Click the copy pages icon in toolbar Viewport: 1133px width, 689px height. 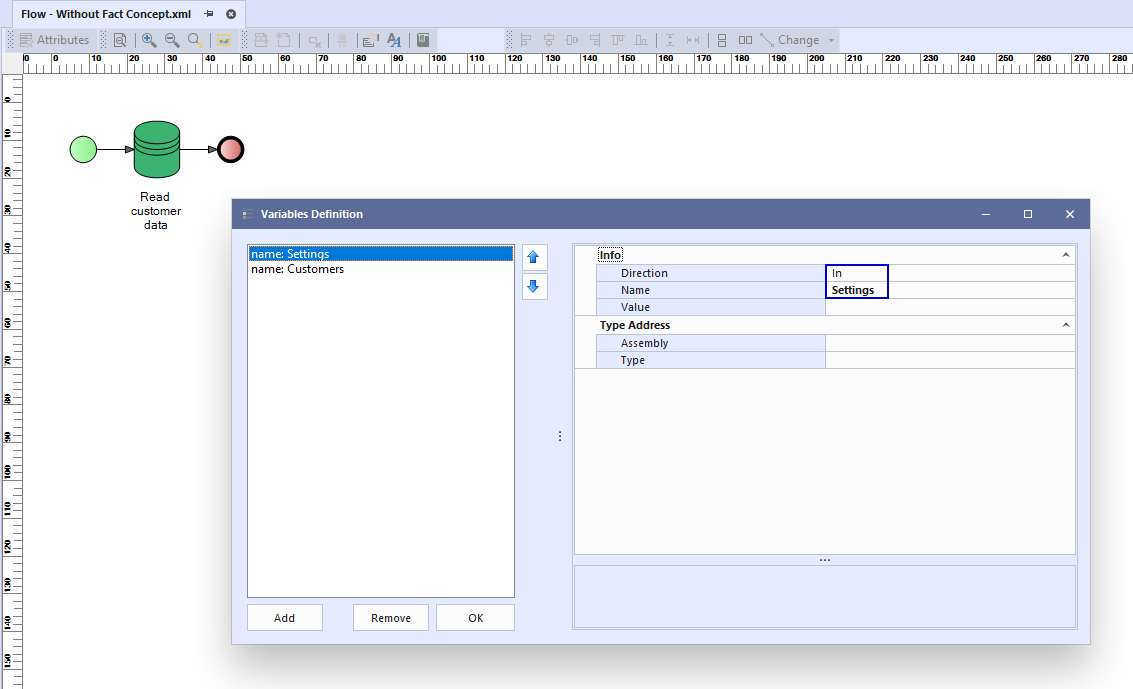pyautogui.click(x=261, y=40)
